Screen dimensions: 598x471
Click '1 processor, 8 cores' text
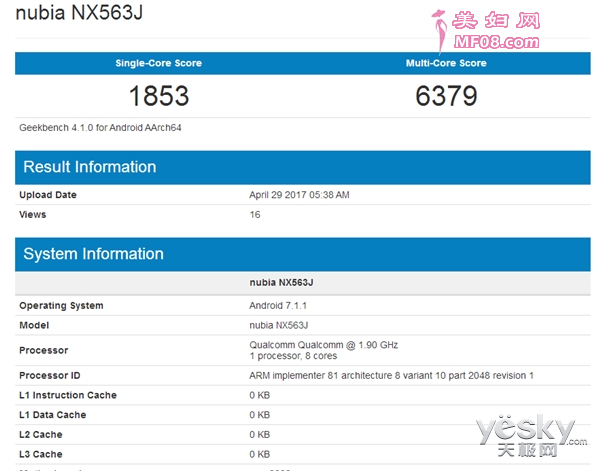(293, 356)
